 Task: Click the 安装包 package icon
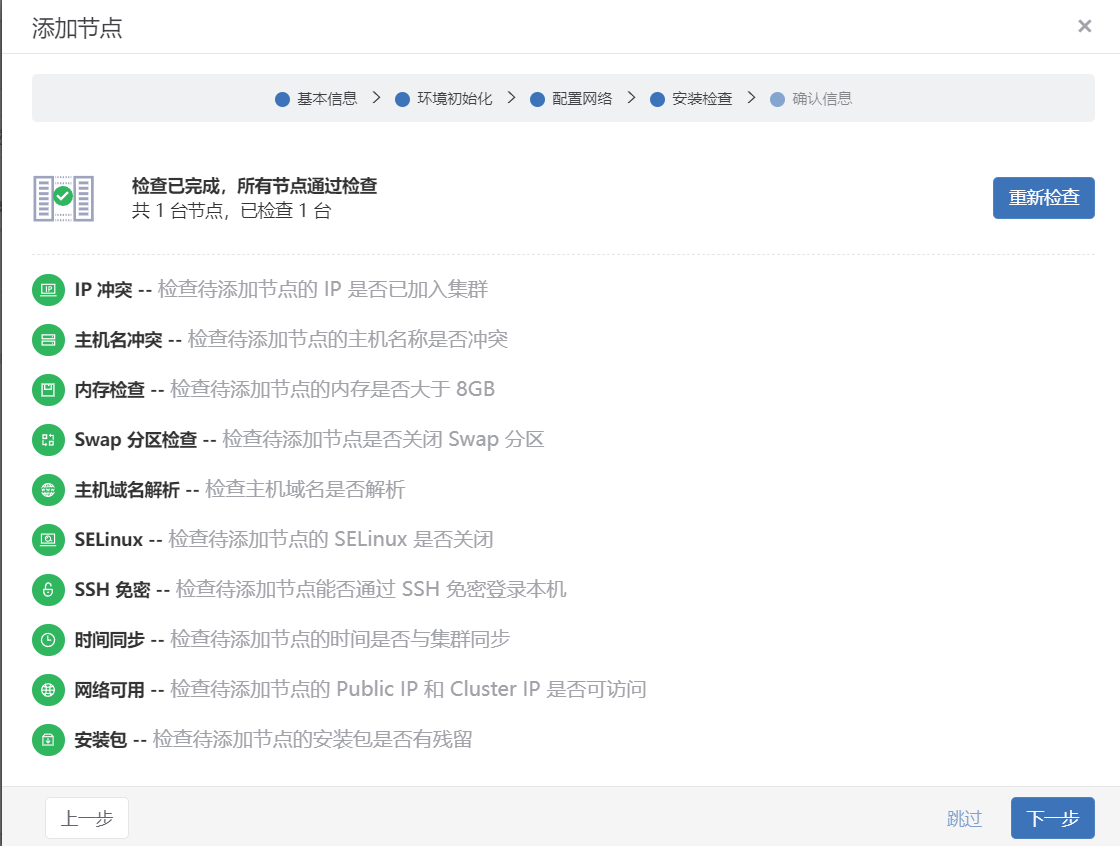click(x=46, y=739)
